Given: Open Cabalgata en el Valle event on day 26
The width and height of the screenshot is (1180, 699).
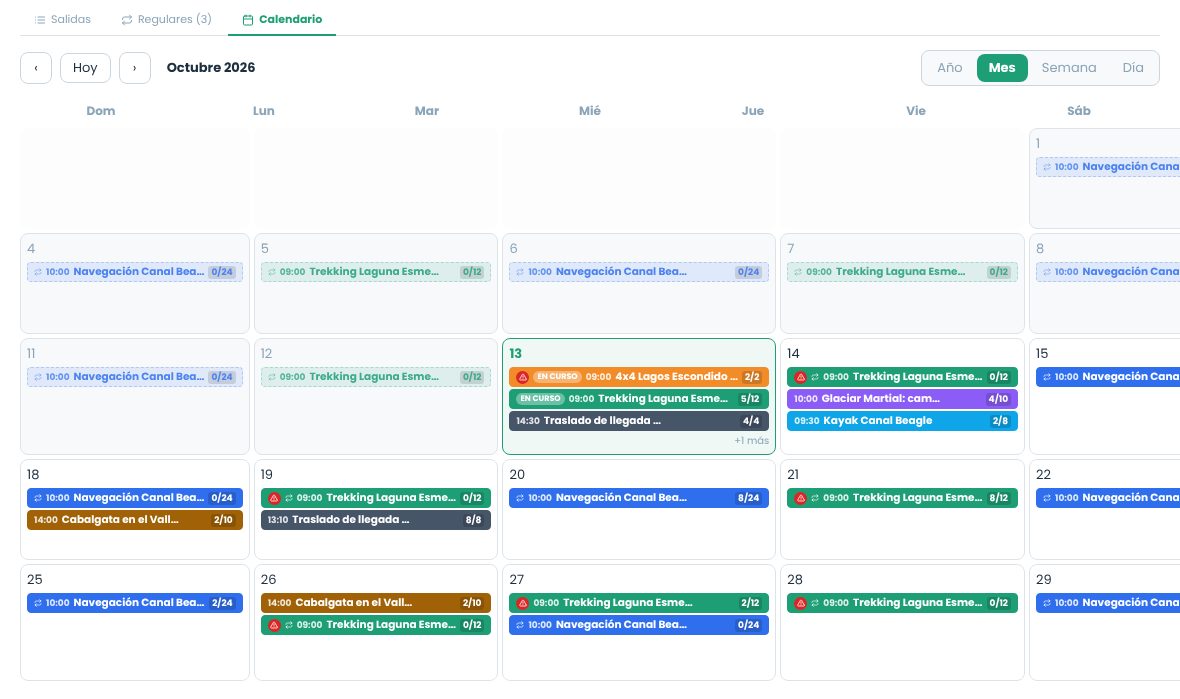Looking at the screenshot, I should pyautogui.click(x=376, y=603).
